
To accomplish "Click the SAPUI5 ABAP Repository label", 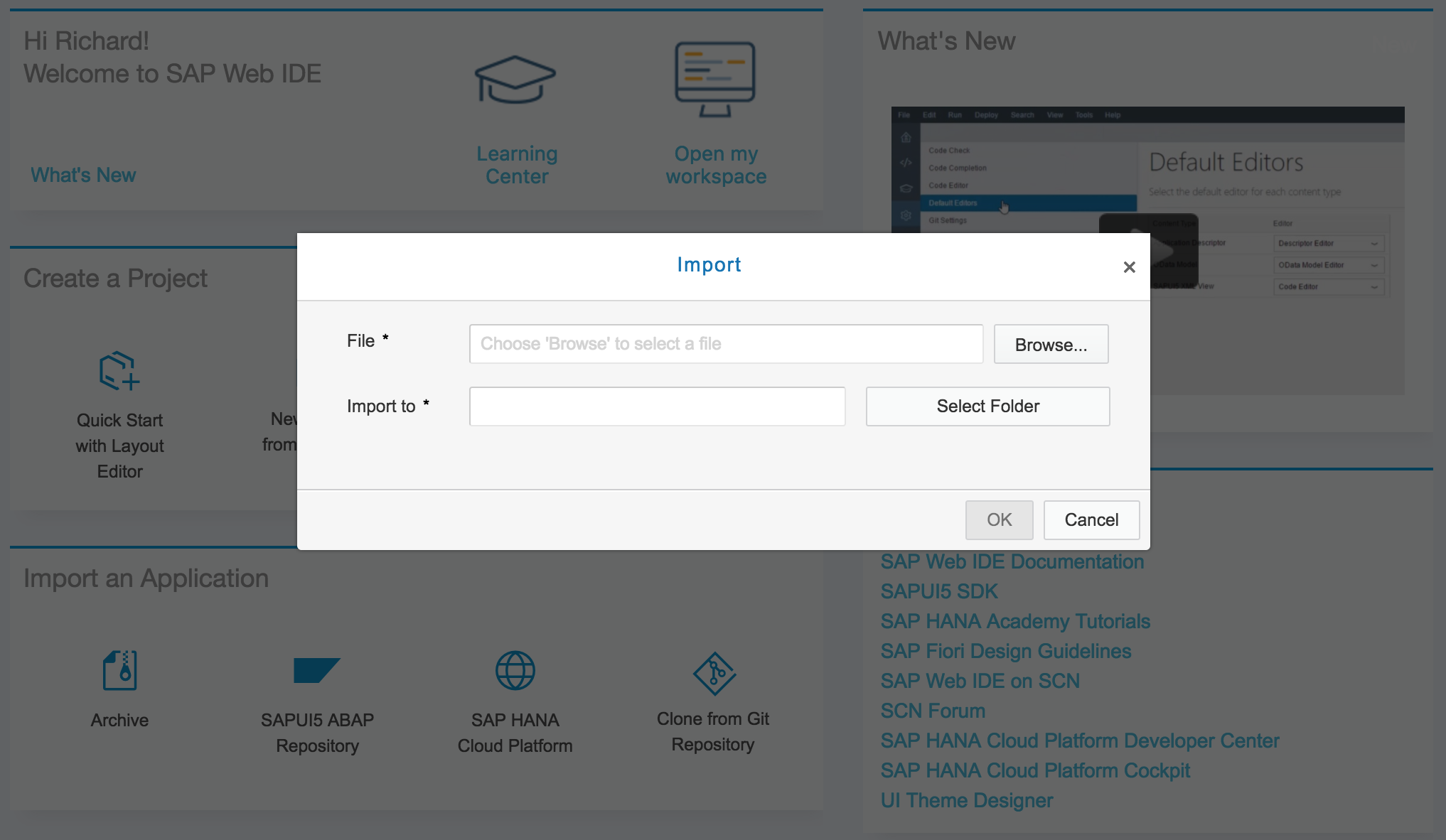I will pyautogui.click(x=317, y=733).
